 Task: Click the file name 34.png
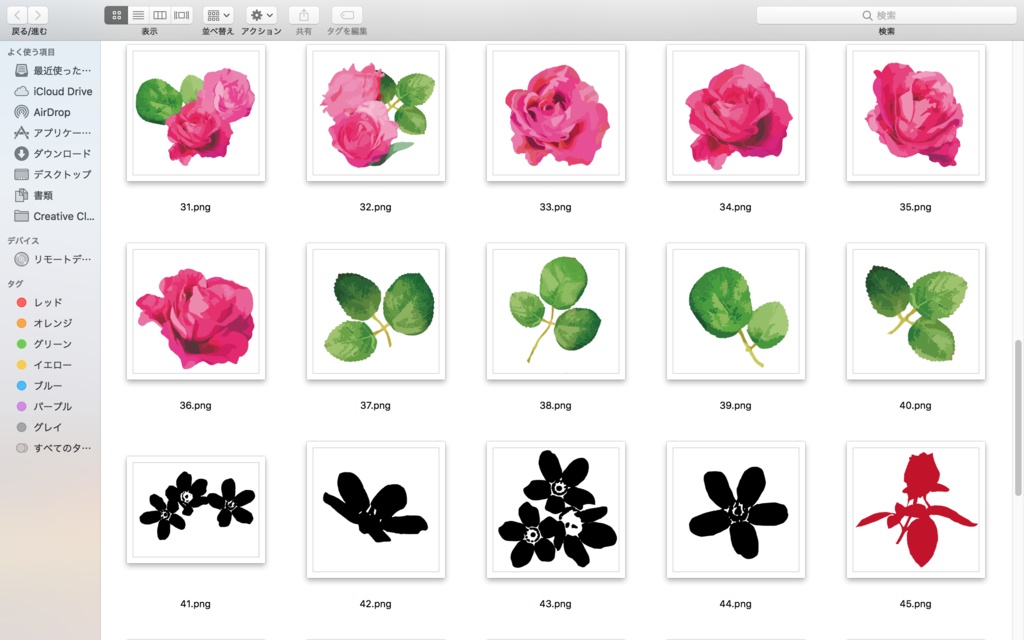click(x=735, y=207)
